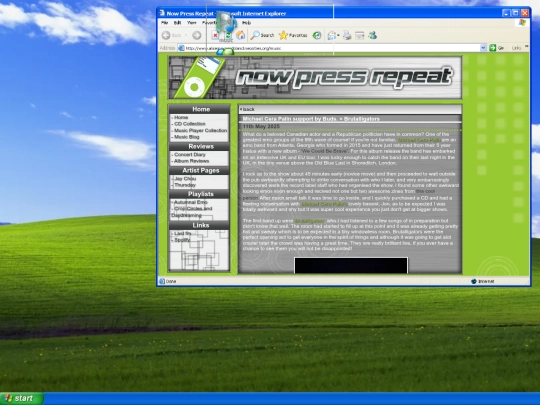Open the Help menu

[x=246, y=23]
